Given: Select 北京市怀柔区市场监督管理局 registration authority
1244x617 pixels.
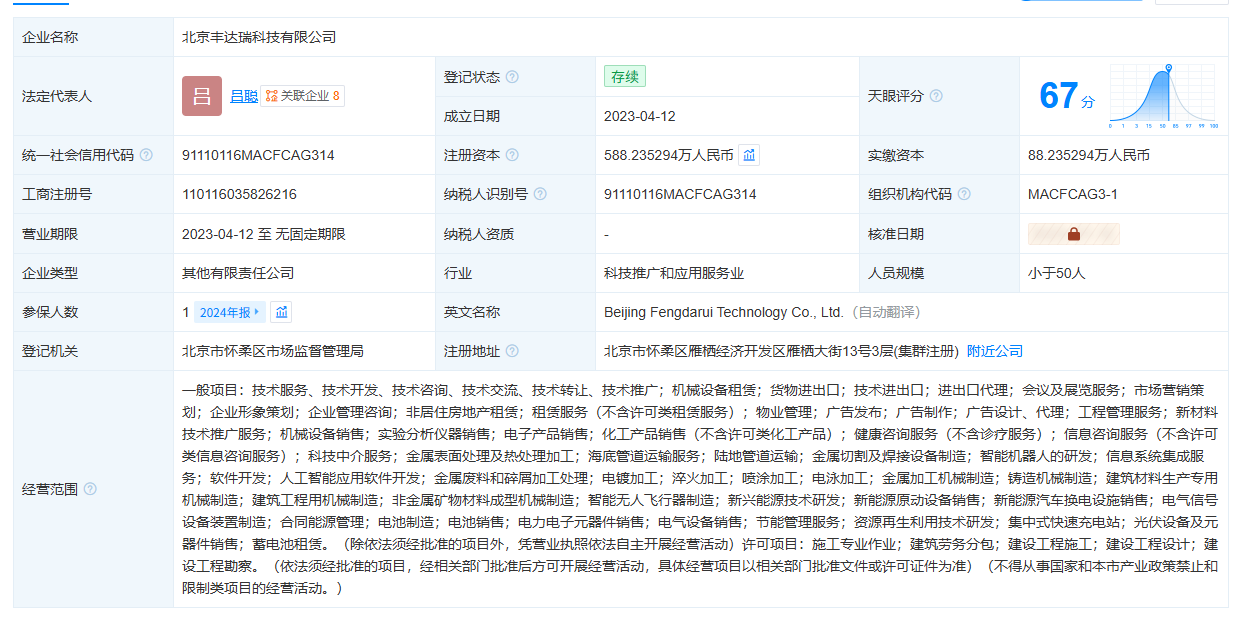Looking at the screenshot, I should (x=273, y=351).
